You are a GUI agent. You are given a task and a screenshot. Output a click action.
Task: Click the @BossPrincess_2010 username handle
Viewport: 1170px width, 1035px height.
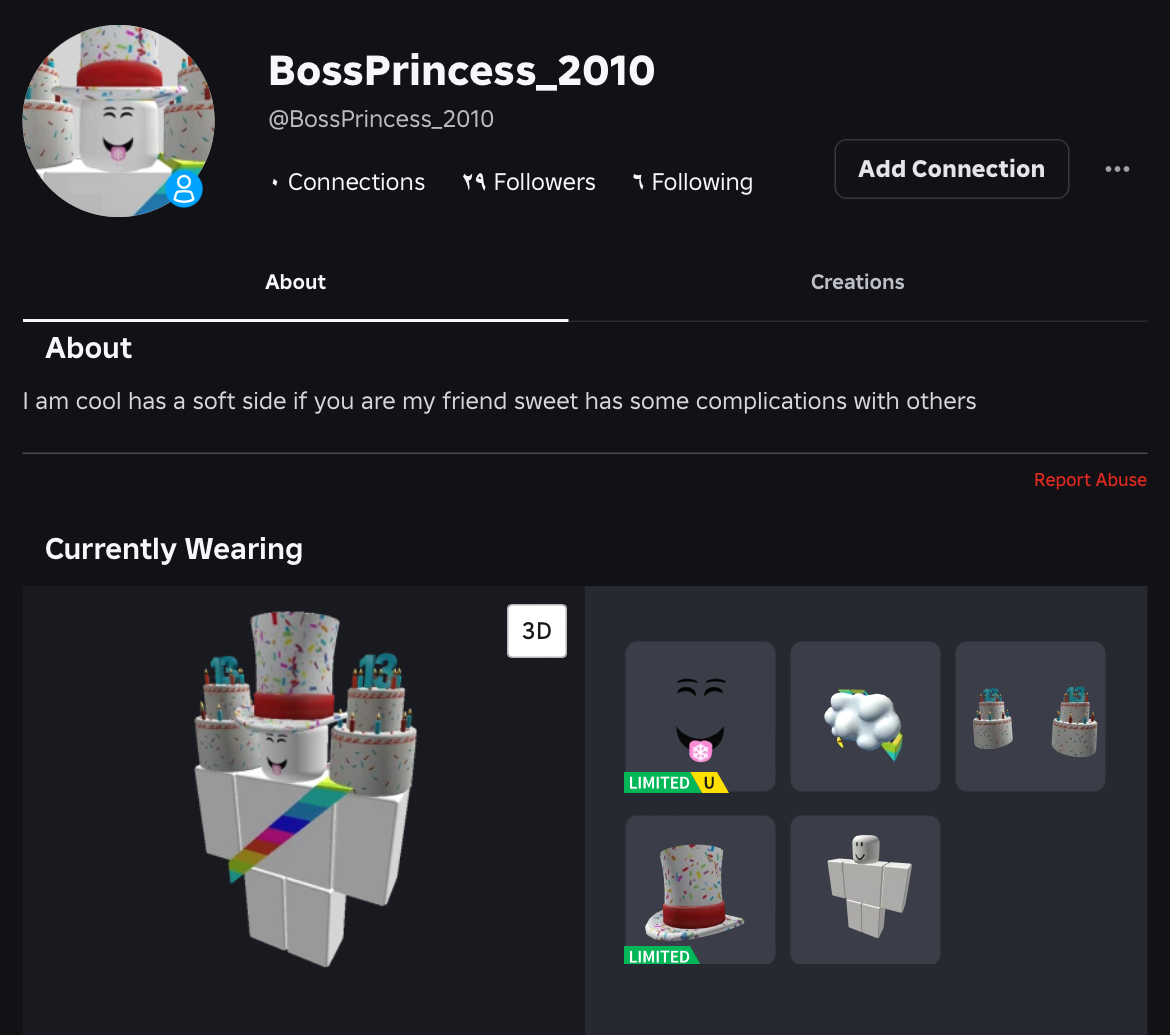381,119
